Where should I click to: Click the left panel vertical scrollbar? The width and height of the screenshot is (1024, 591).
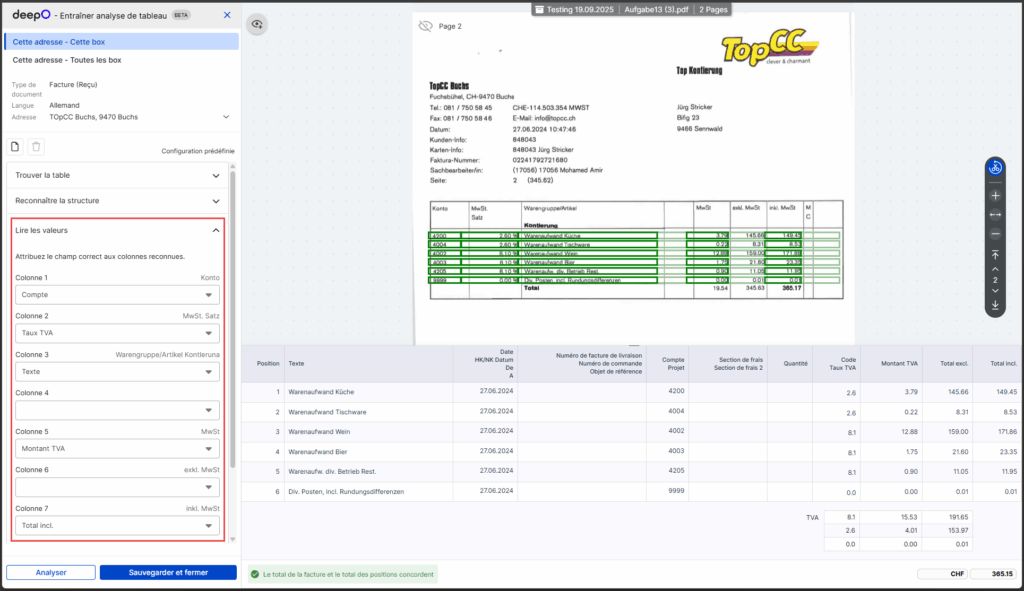[233, 320]
